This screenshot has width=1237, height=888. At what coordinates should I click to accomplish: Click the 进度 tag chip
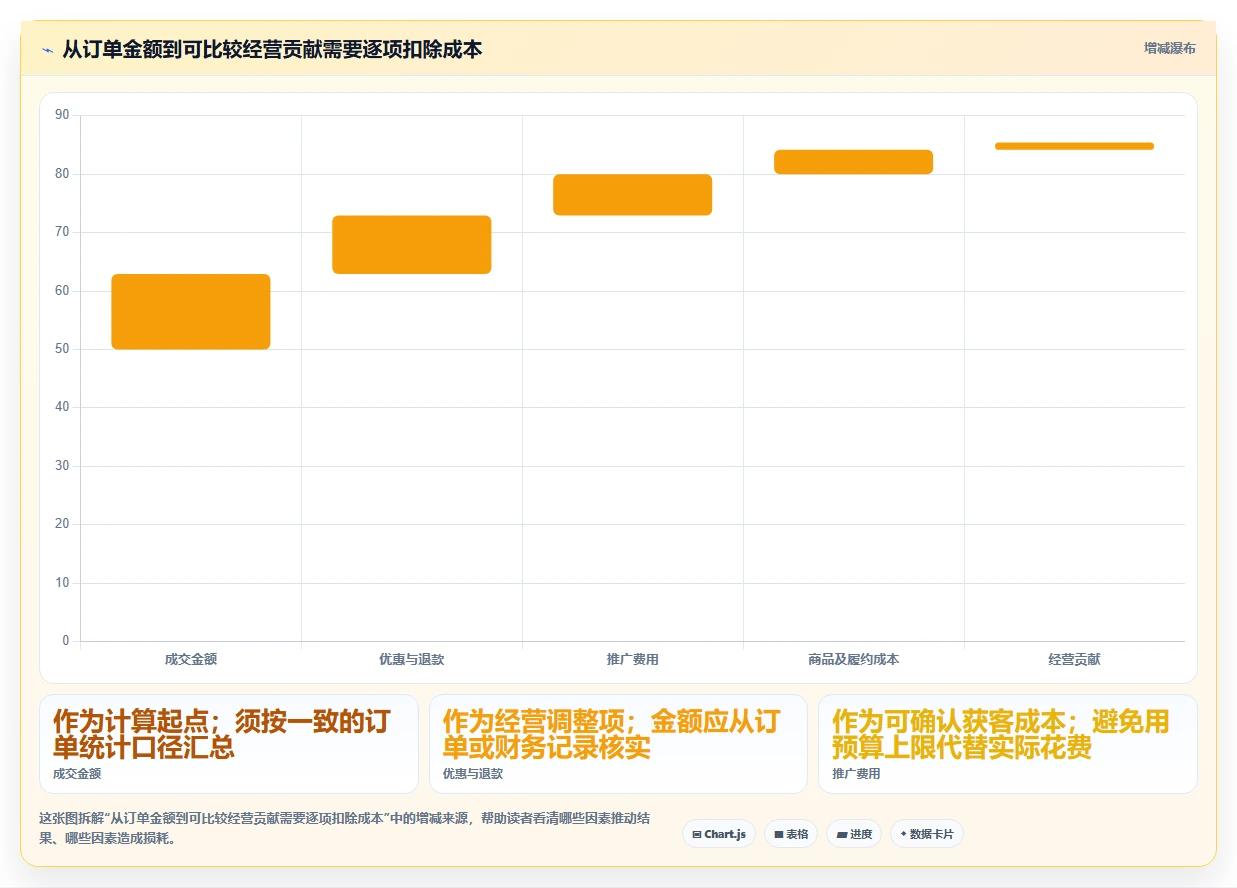coord(854,834)
